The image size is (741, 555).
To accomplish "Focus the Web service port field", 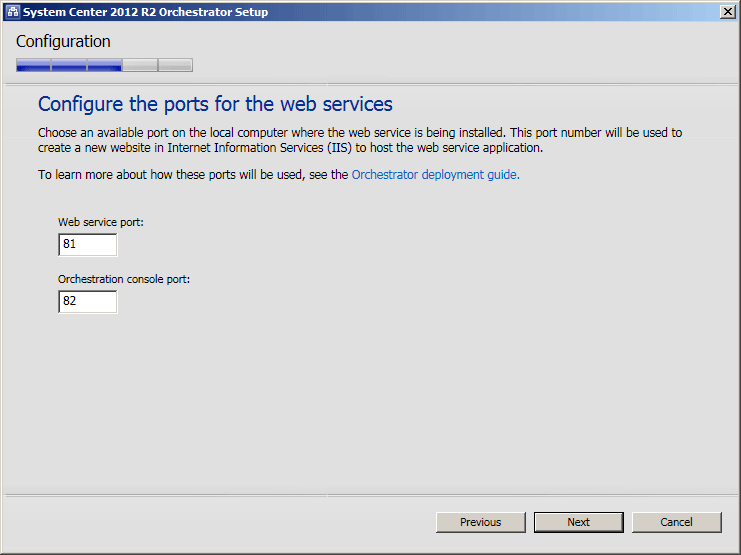I will click(x=87, y=244).
